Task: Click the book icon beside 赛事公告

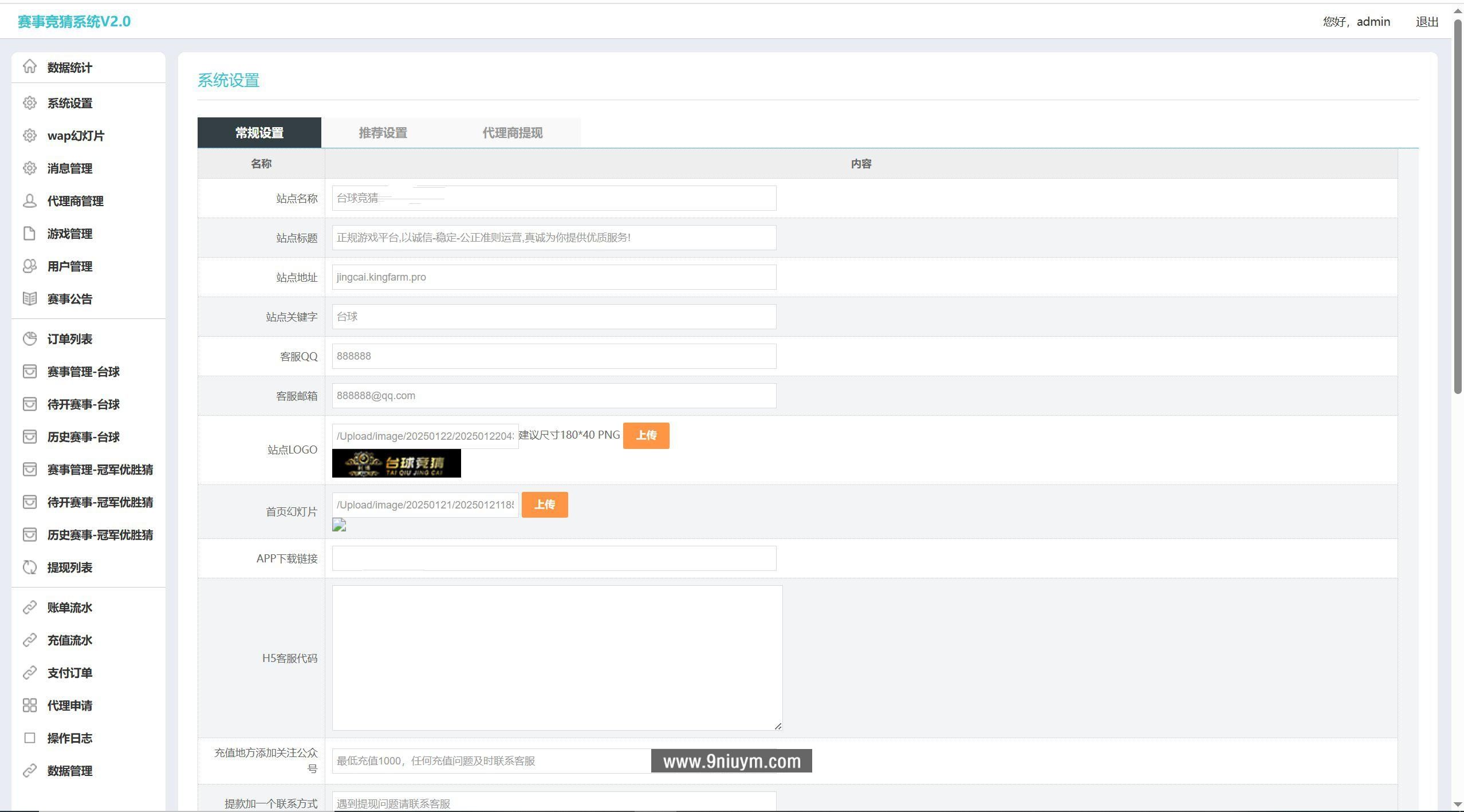Action: click(30, 299)
